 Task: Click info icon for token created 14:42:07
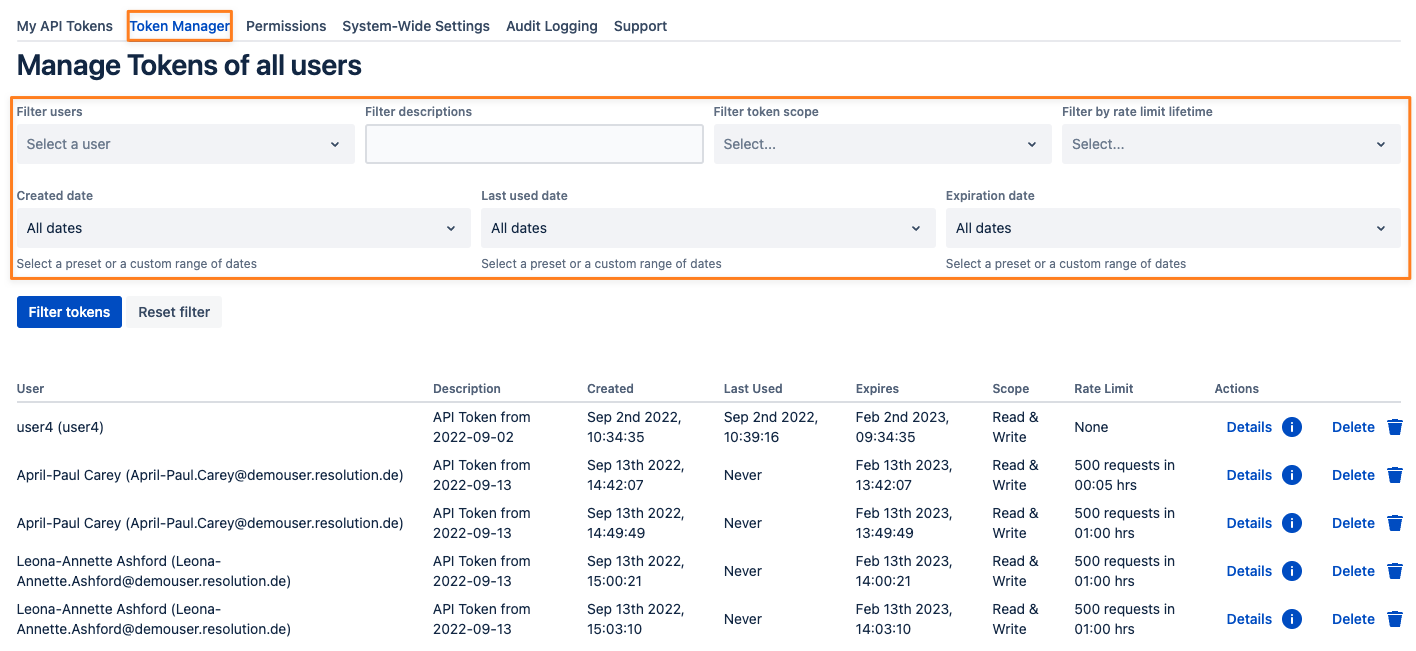[x=1292, y=475]
